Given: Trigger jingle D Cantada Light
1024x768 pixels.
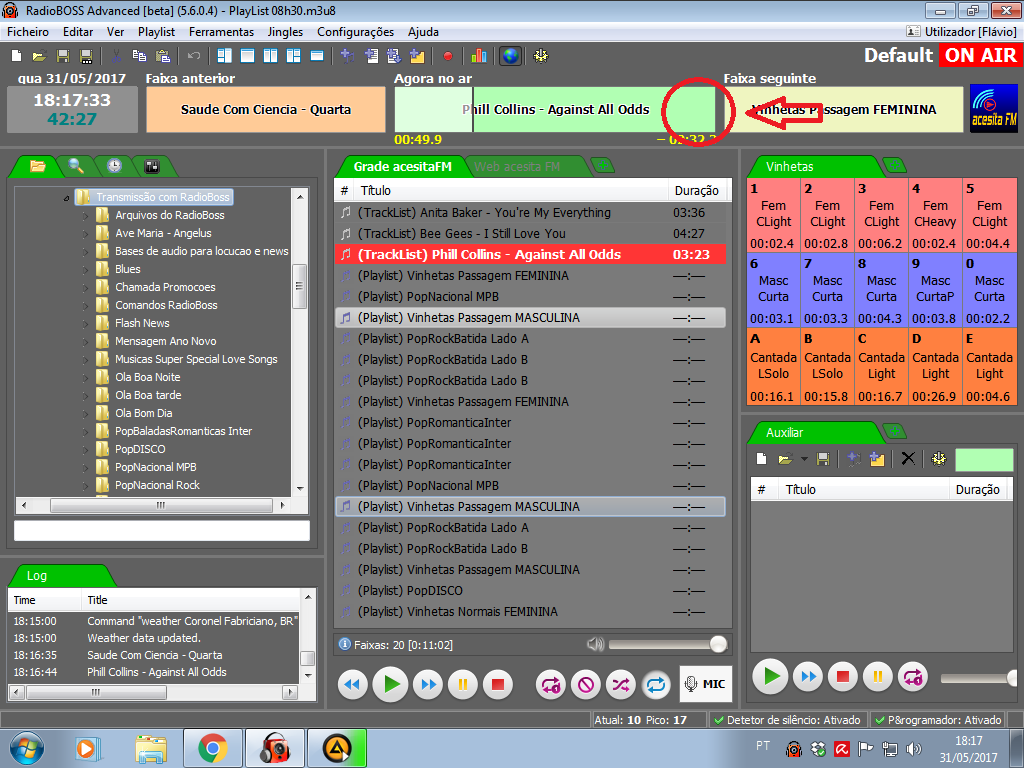Looking at the screenshot, I should click(x=935, y=366).
